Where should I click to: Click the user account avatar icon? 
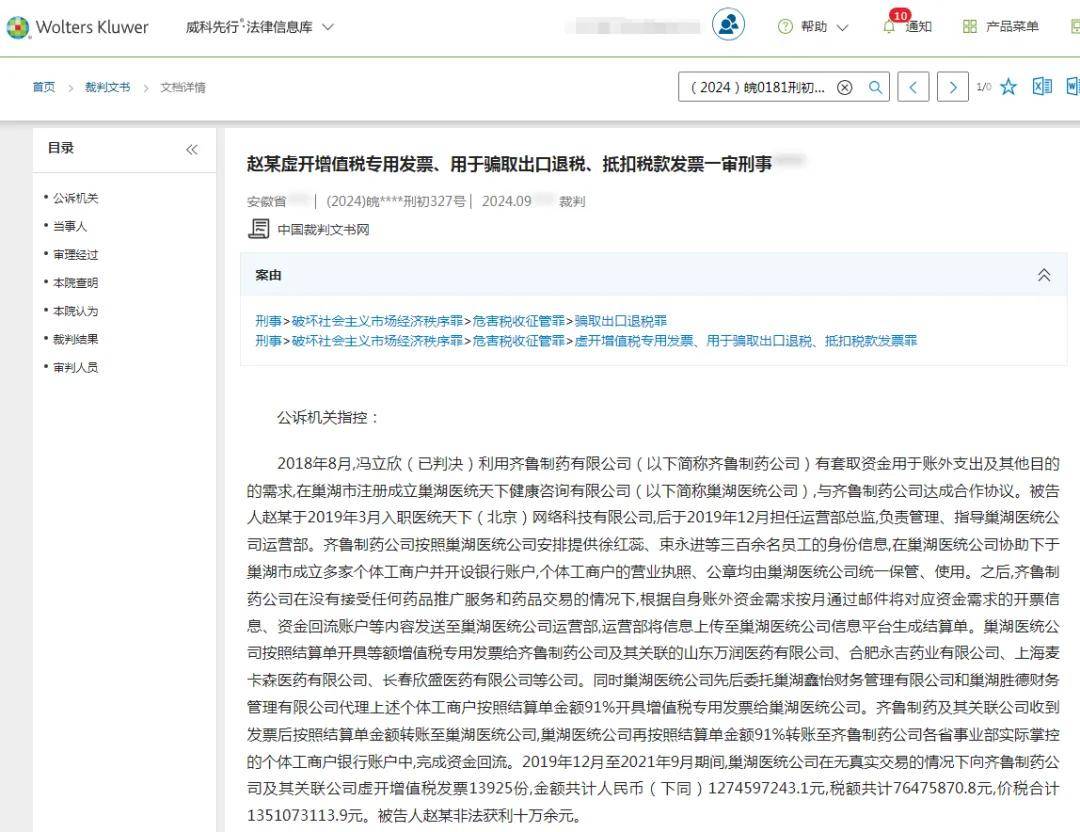click(728, 25)
